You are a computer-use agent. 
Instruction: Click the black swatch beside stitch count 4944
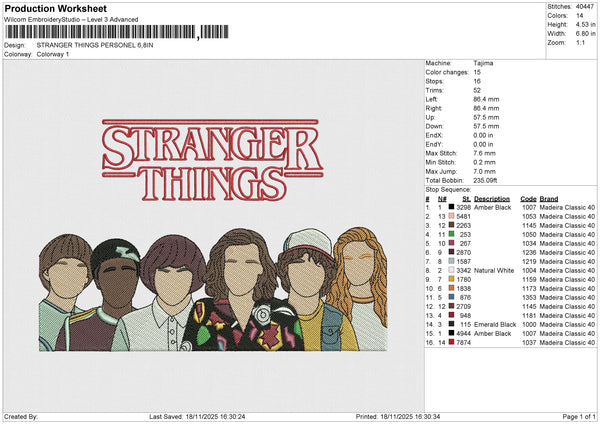451,333
